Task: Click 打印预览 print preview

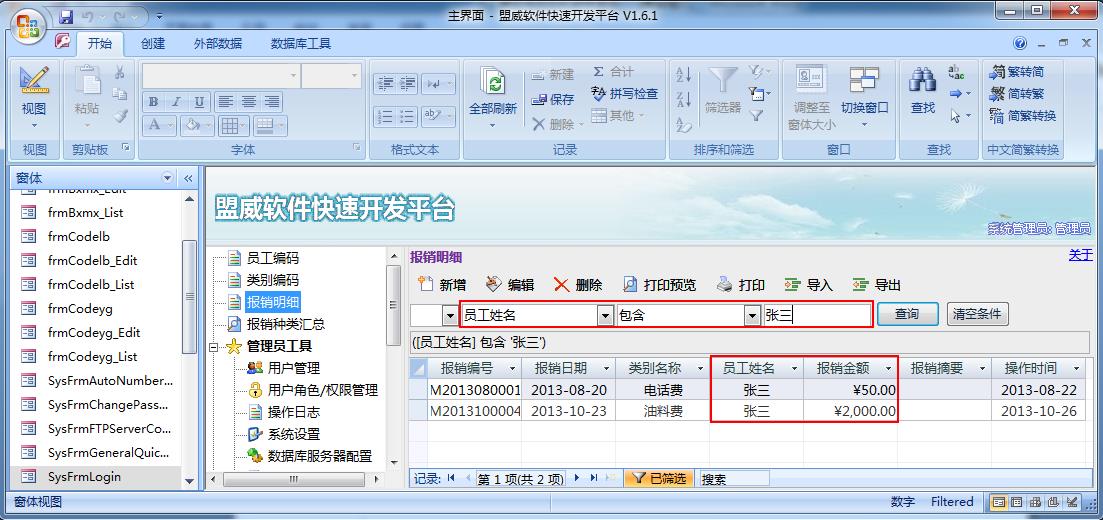Action: coord(660,284)
